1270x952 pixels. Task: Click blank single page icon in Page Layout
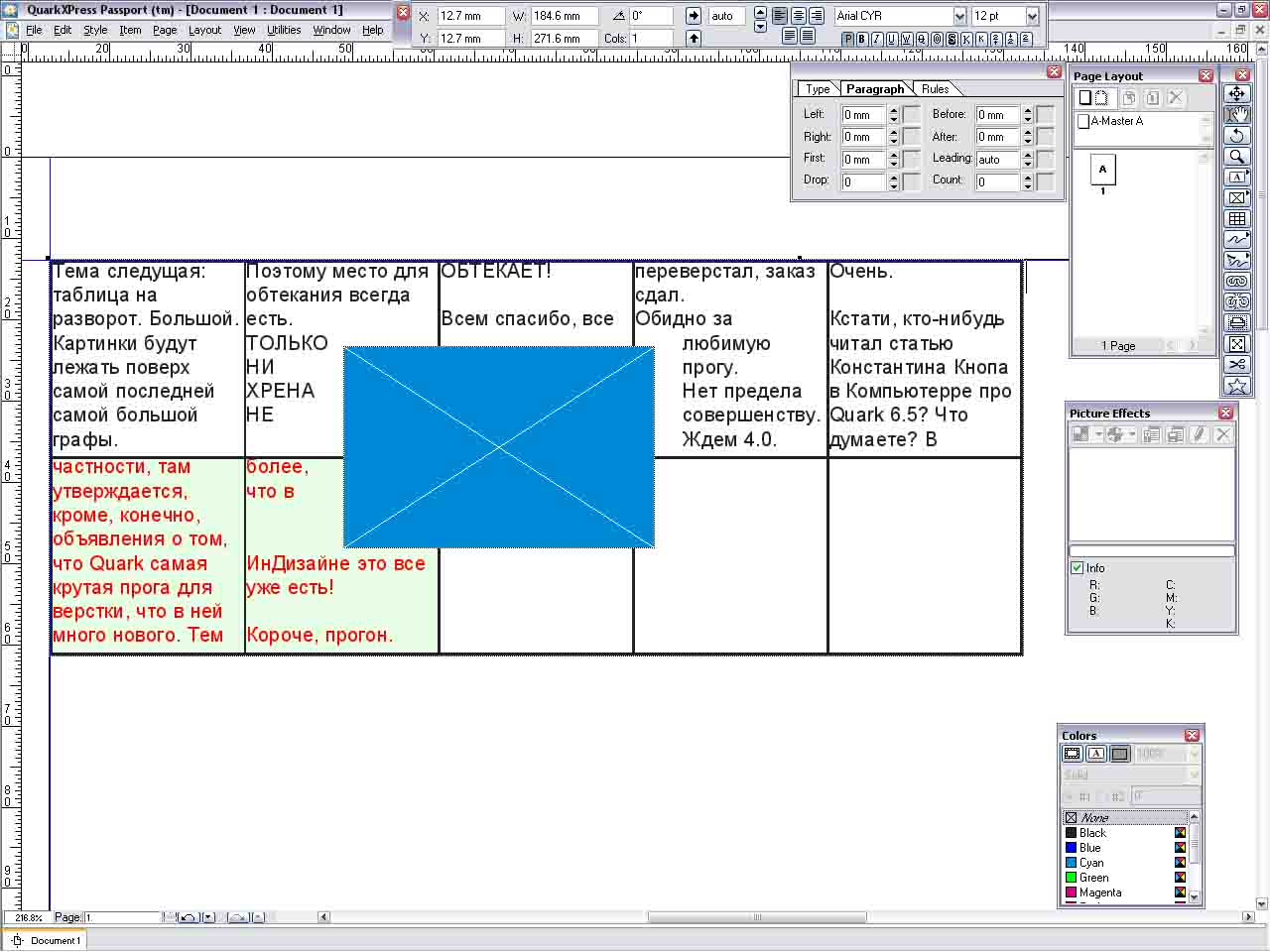[x=1085, y=97]
